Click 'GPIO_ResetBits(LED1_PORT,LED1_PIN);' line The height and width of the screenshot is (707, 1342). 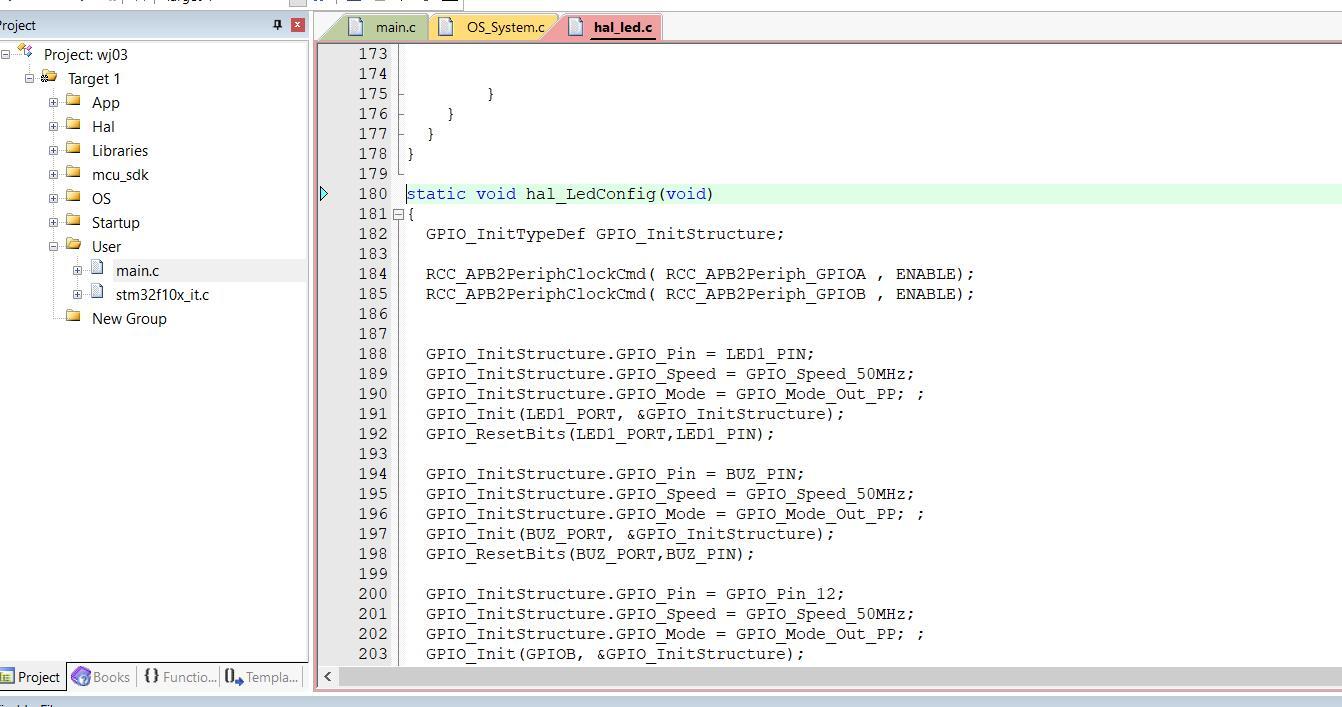point(600,434)
